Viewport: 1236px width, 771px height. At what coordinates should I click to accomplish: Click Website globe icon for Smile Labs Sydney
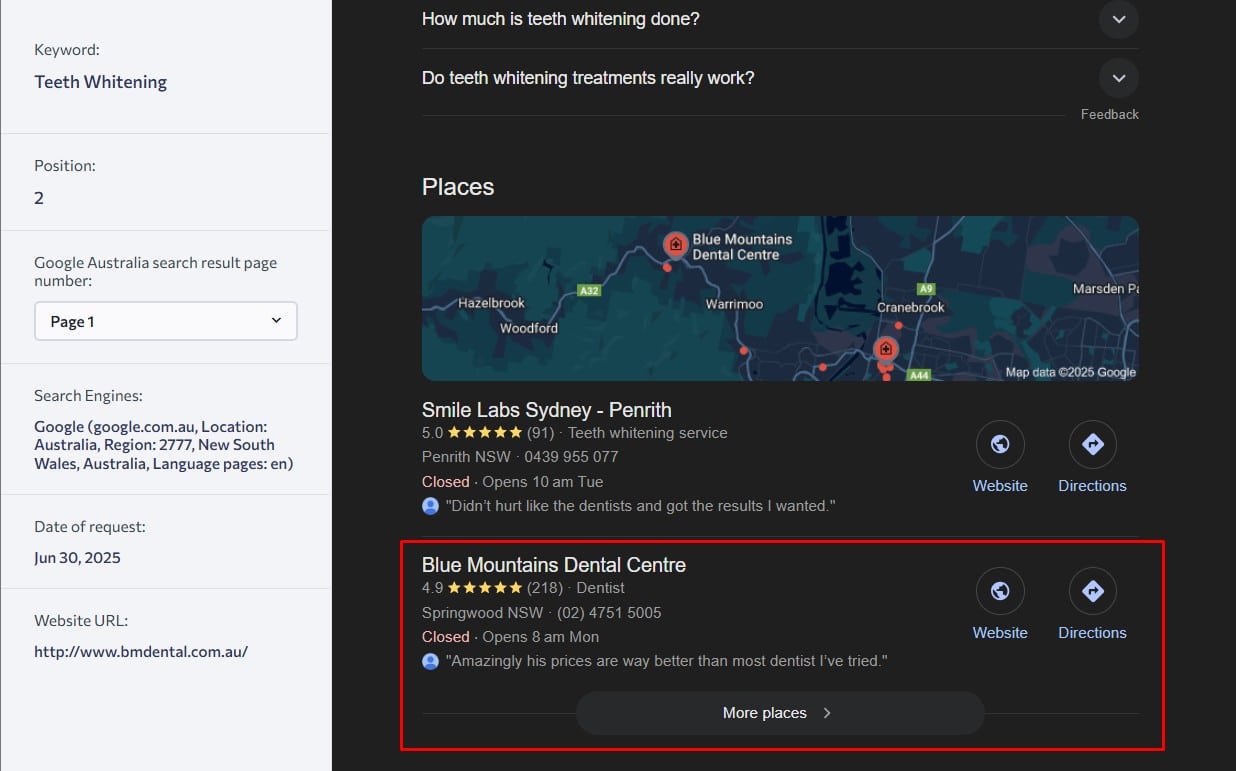[999, 445]
